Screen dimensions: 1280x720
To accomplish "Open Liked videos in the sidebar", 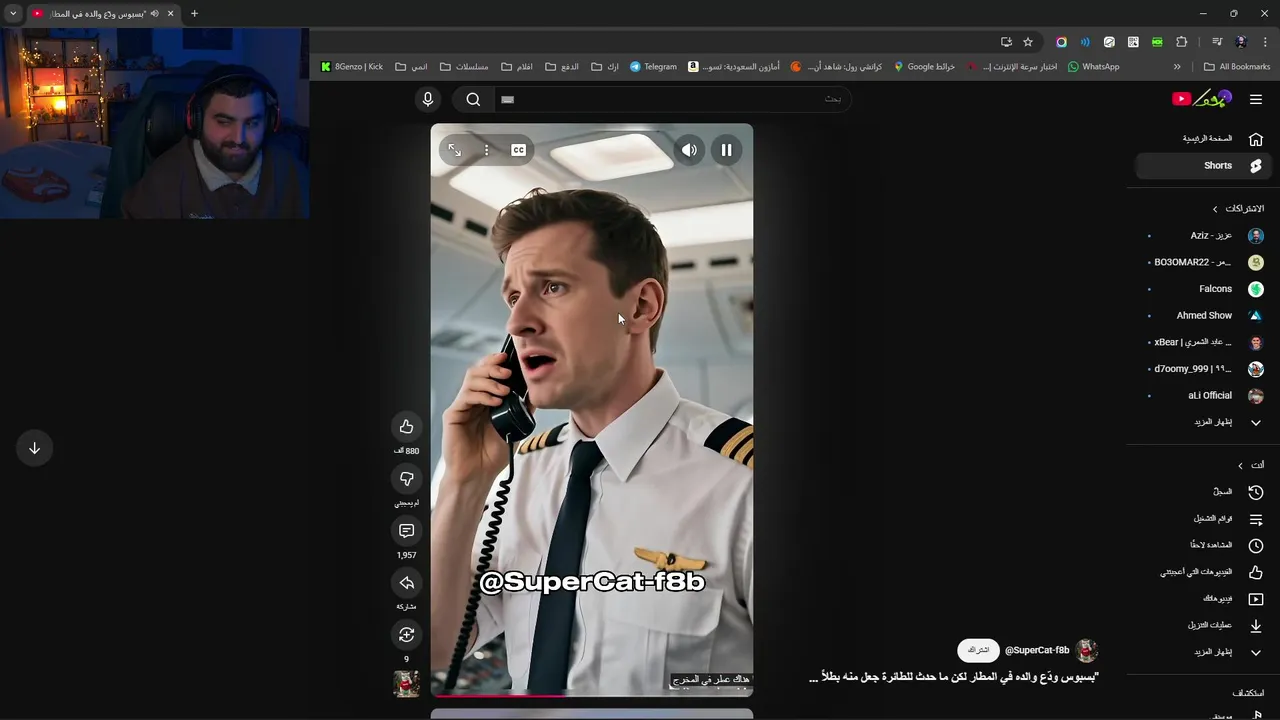I will 1203,572.
